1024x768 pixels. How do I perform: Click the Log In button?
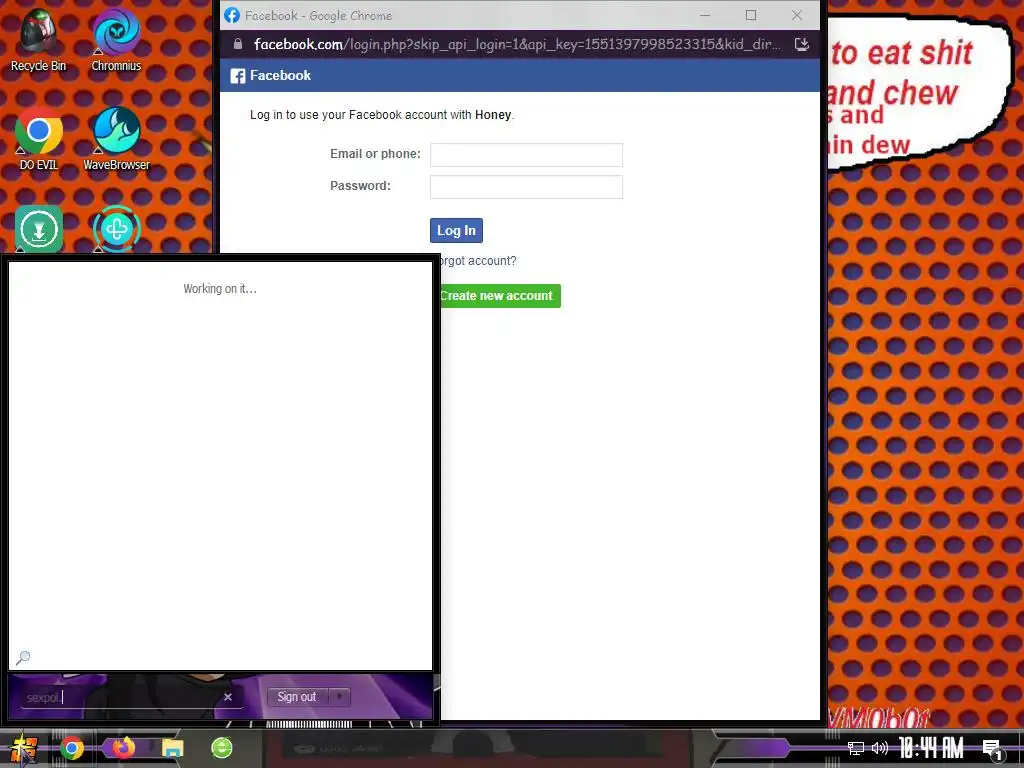pos(456,231)
